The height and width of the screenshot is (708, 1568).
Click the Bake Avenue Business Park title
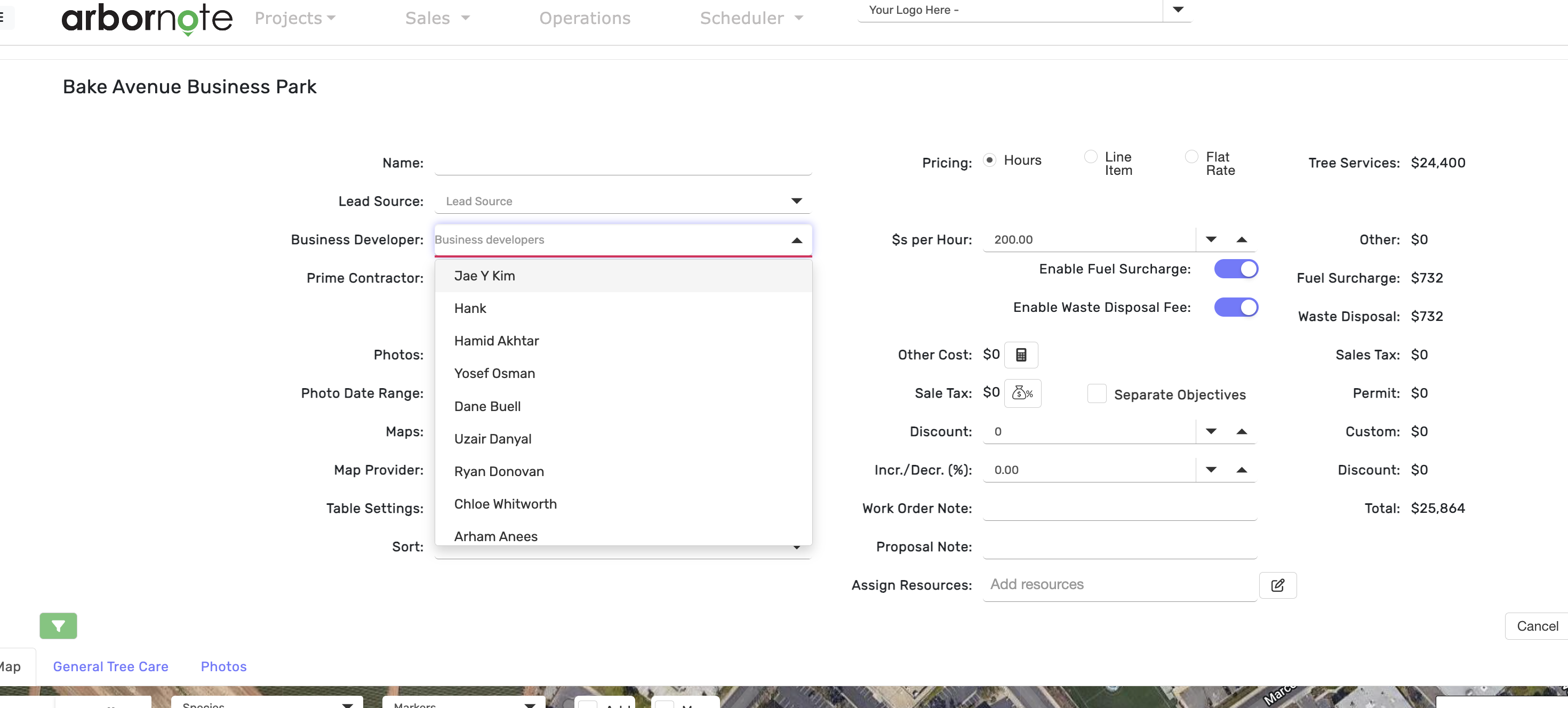coord(189,87)
